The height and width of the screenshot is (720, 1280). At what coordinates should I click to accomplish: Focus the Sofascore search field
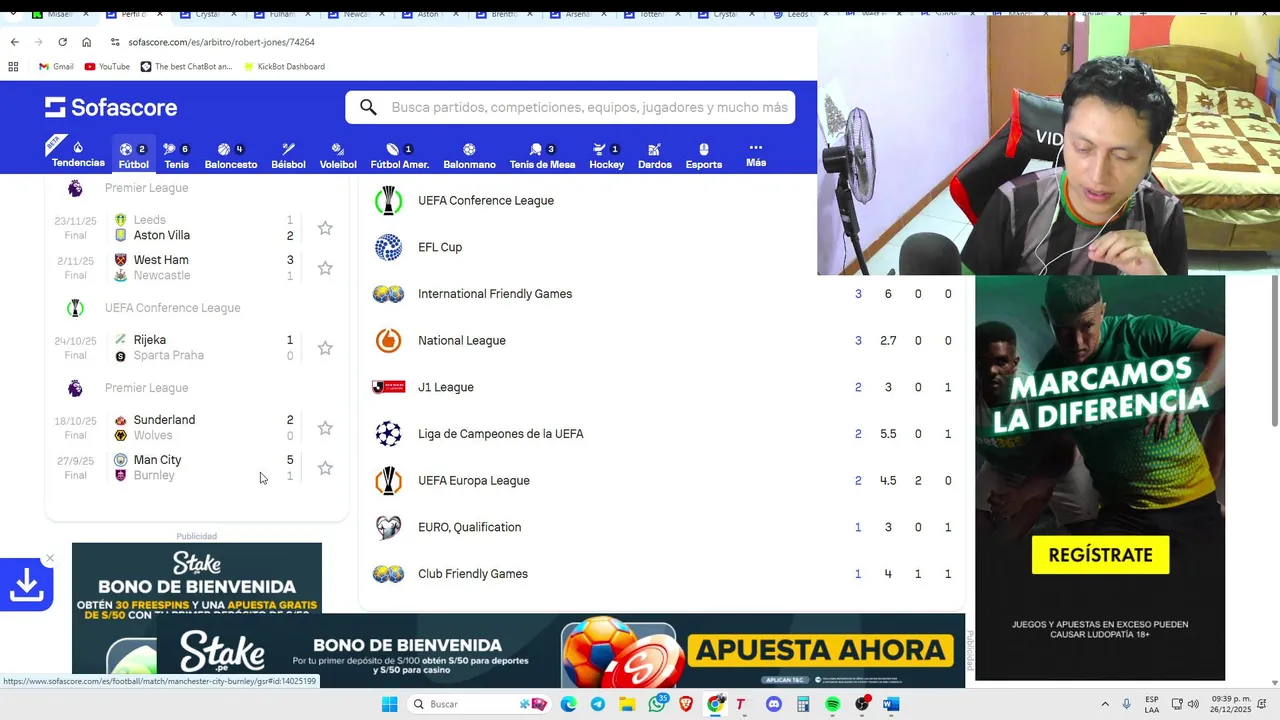[570, 108]
